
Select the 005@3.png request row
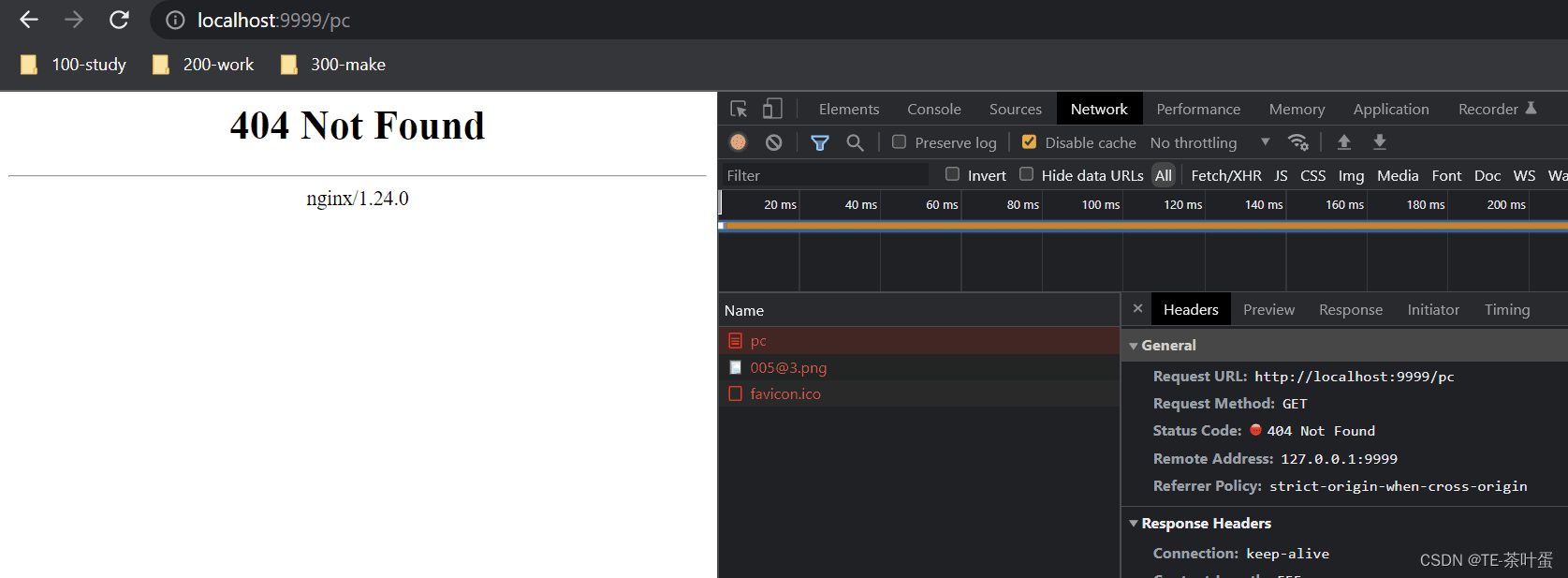click(x=919, y=367)
